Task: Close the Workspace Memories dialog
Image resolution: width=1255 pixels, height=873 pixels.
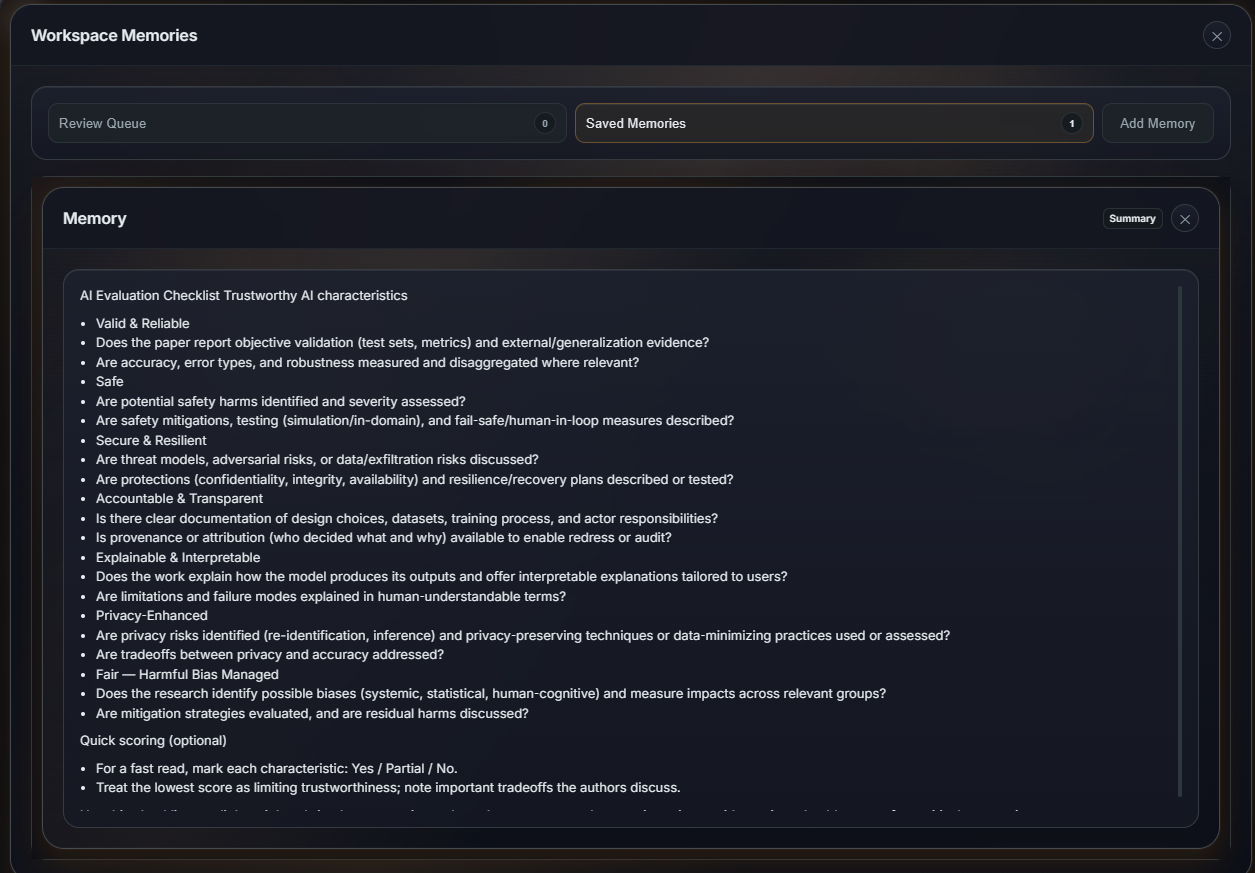Action: click(1216, 36)
